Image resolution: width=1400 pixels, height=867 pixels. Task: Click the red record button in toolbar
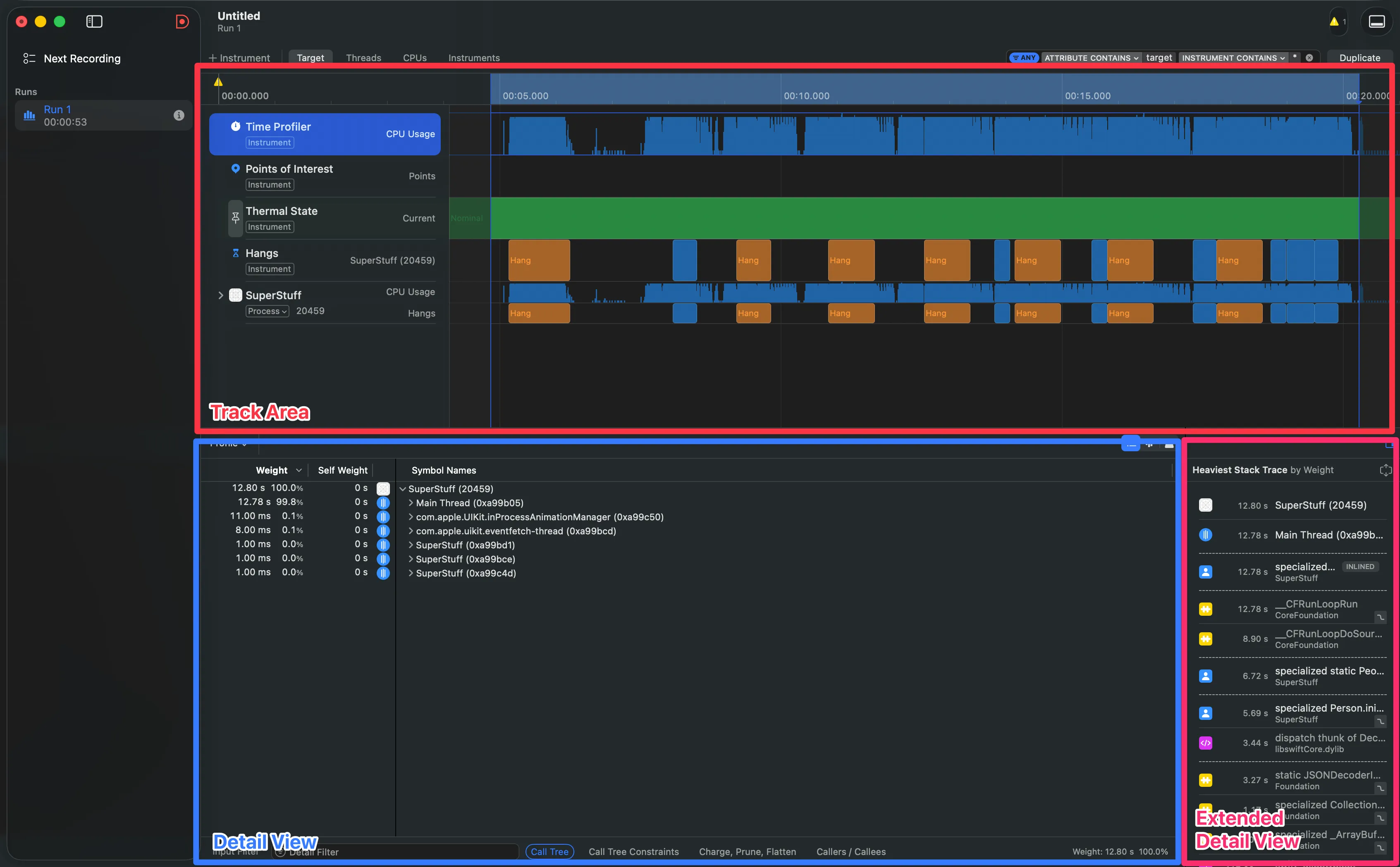tap(182, 22)
